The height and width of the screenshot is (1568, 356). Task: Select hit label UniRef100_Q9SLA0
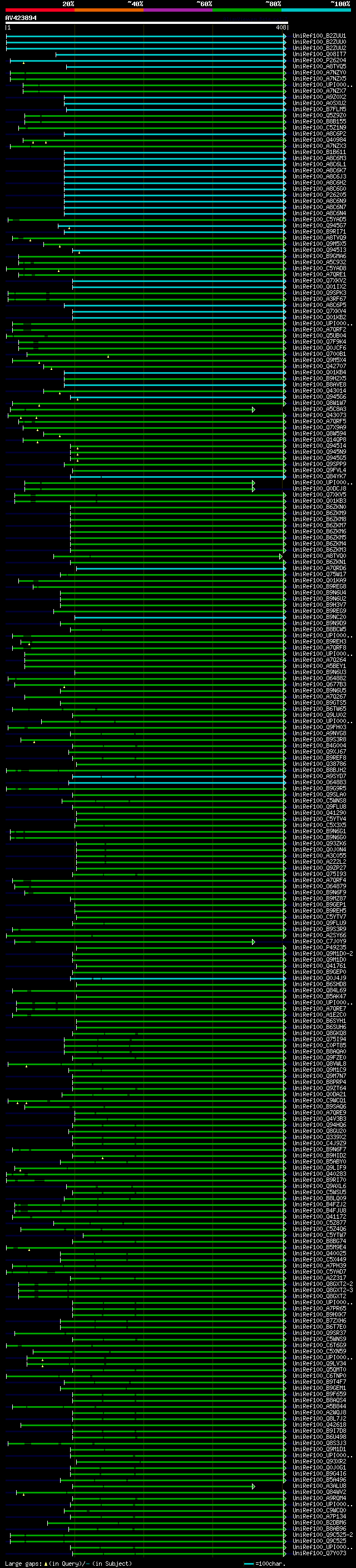319,795
